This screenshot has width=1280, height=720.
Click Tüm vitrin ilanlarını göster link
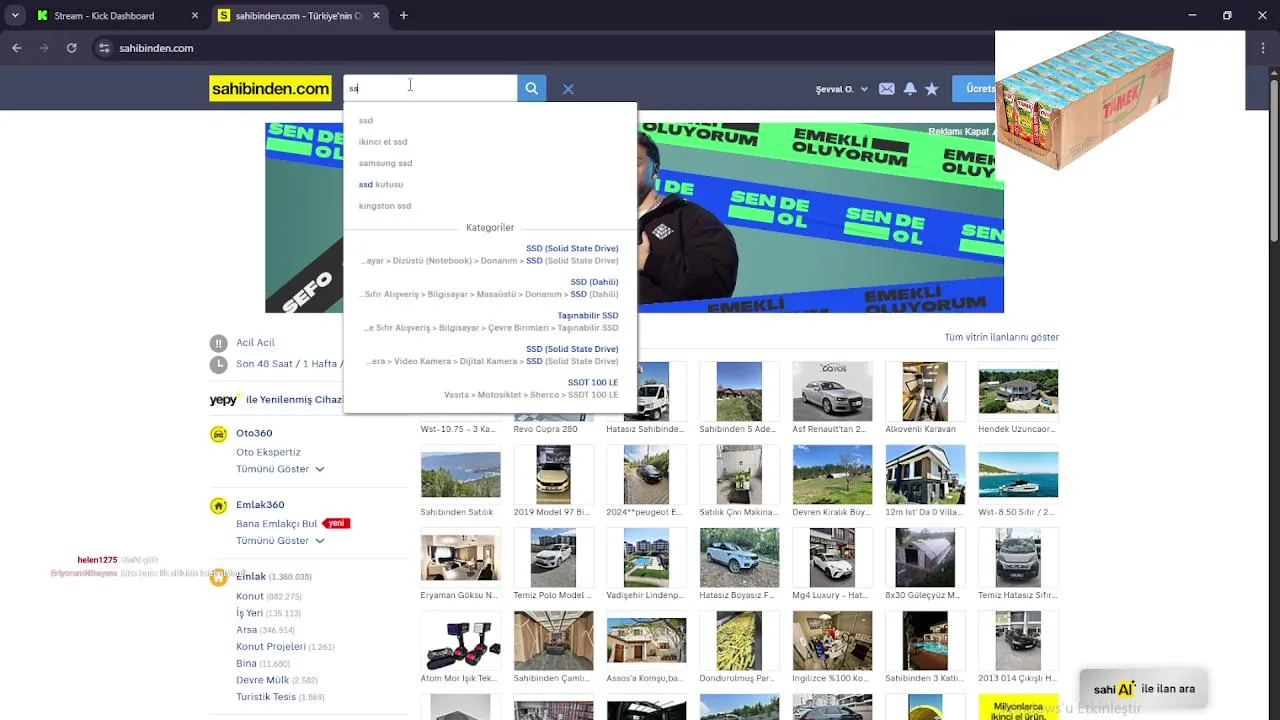1001,338
